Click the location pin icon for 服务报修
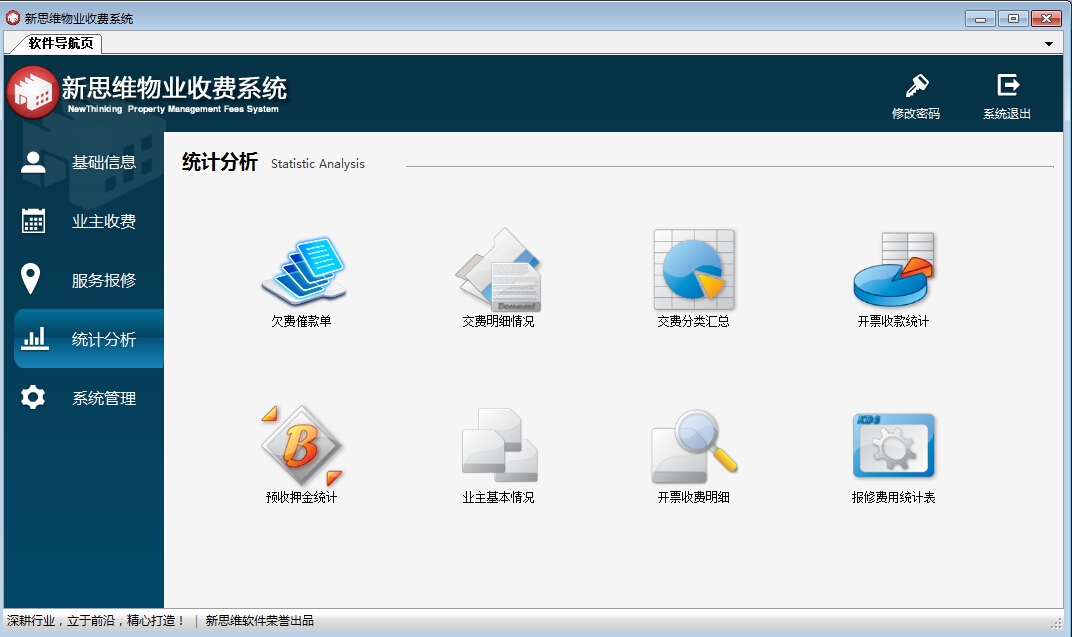 31,279
